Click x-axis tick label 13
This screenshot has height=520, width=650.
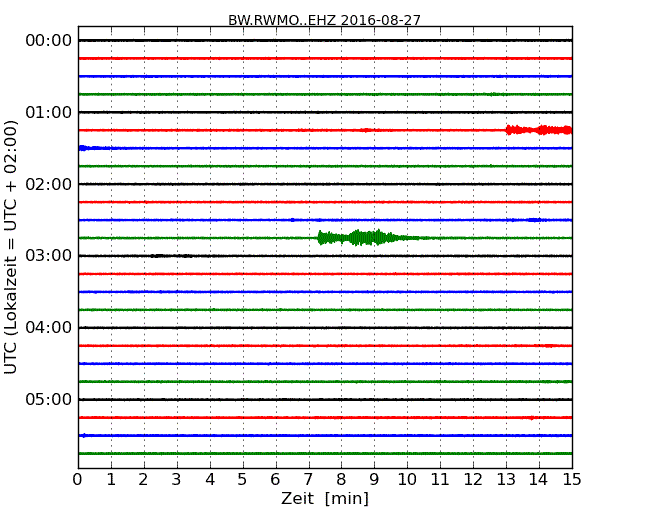tap(506, 480)
